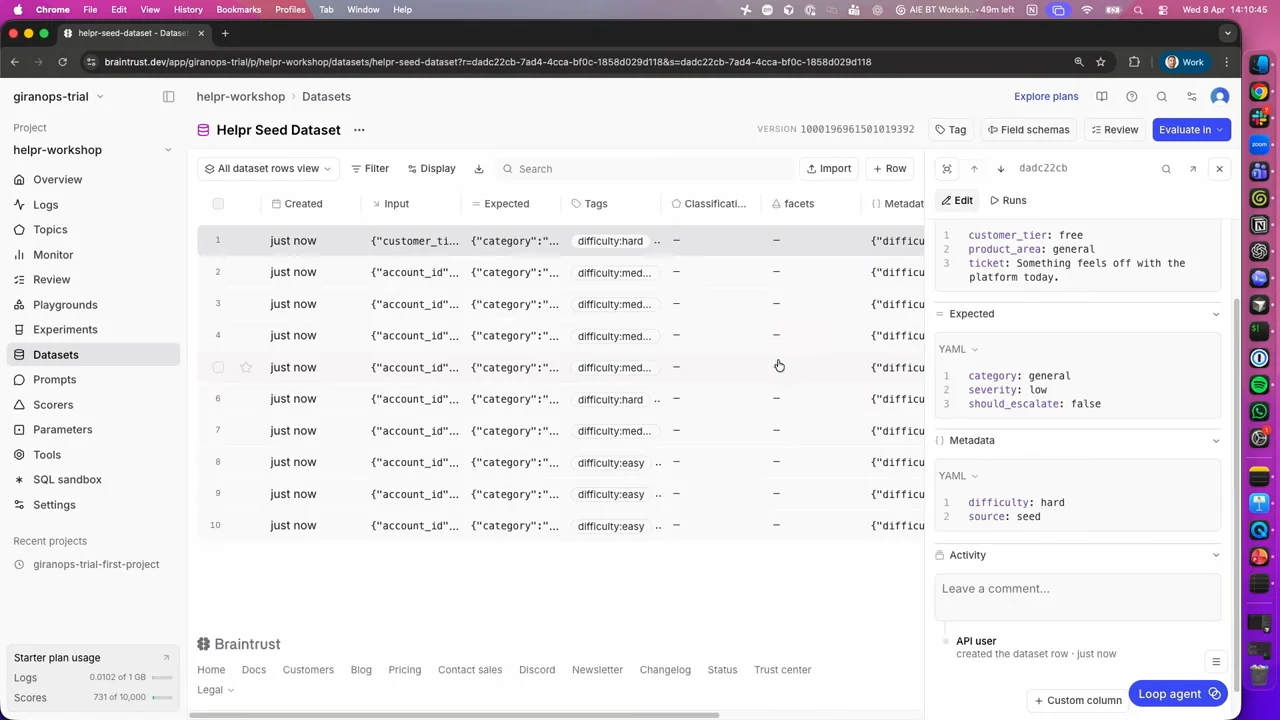This screenshot has width=1280, height=720.
Task: Open the Bookmarks menu in menu bar
Action: (239, 9)
